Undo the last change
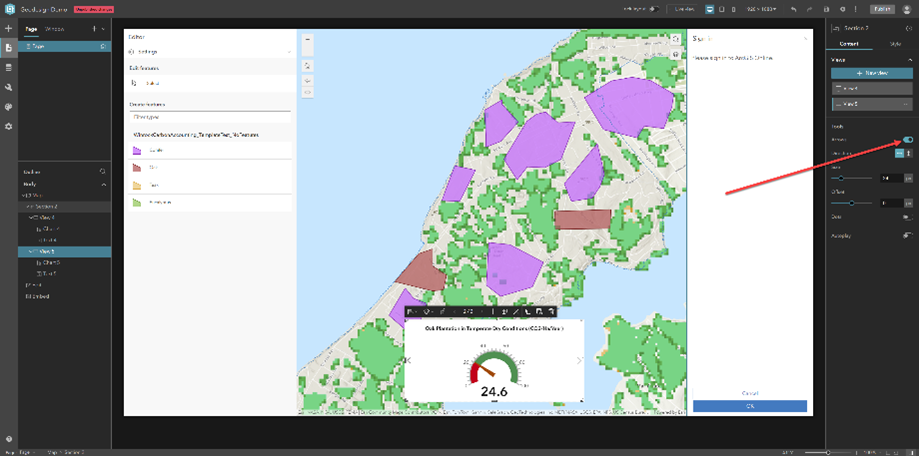The image size is (919, 456). (x=794, y=9)
